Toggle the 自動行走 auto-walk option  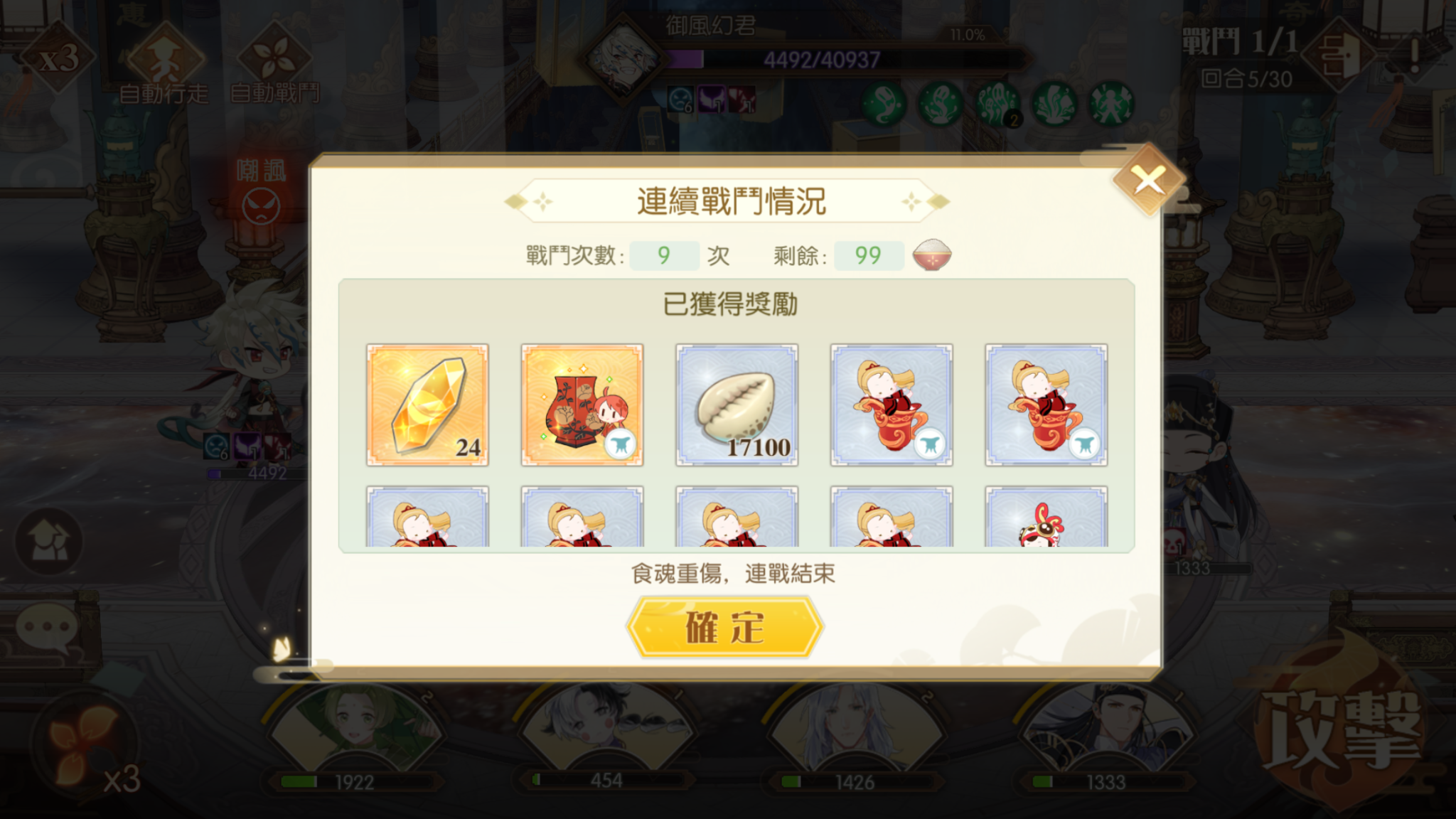(x=164, y=64)
